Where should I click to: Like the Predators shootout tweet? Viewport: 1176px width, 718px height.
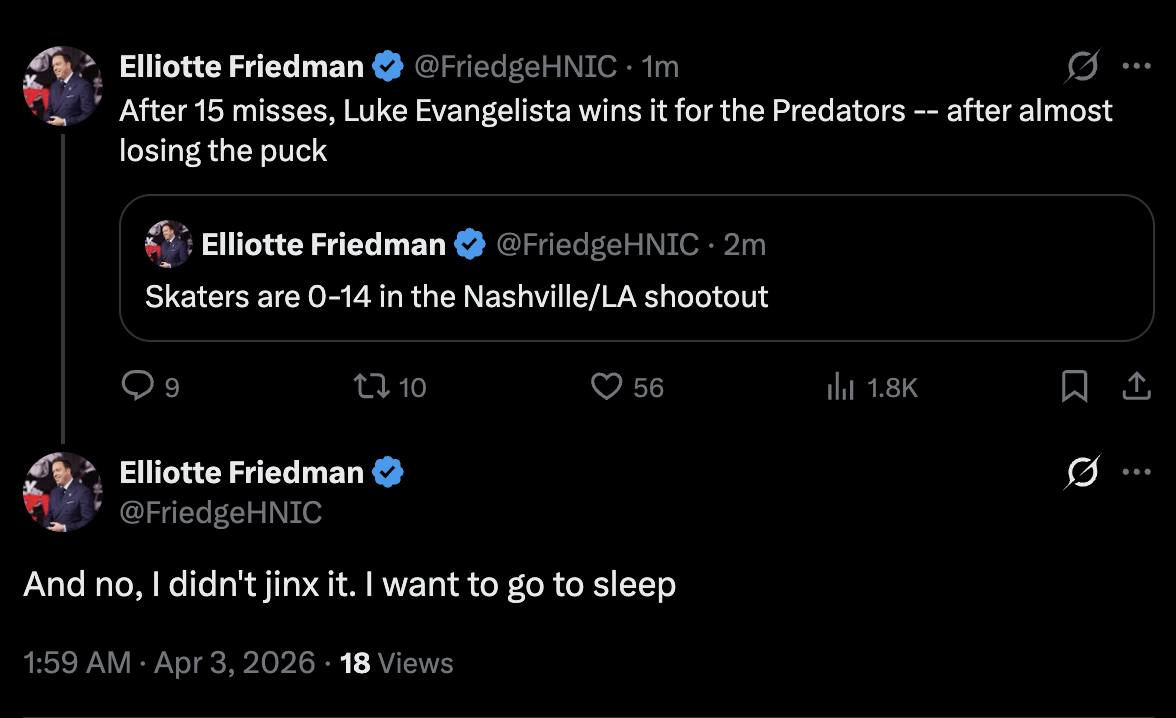[607, 386]
